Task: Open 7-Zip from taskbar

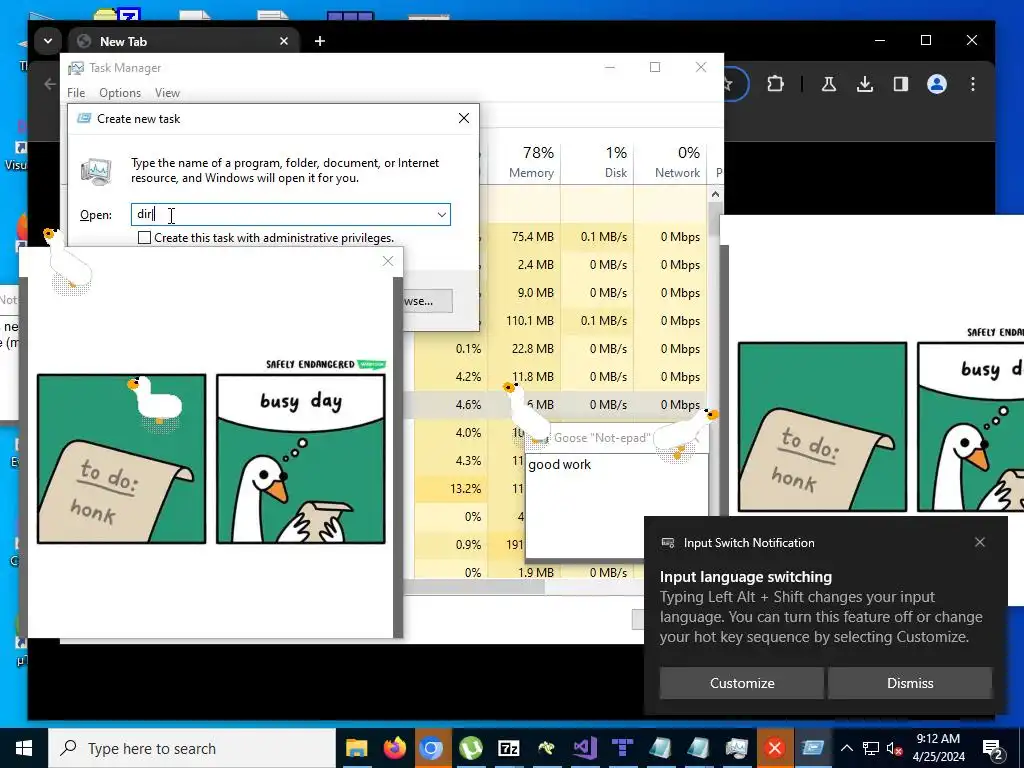Action: click(x=508, y=748)
